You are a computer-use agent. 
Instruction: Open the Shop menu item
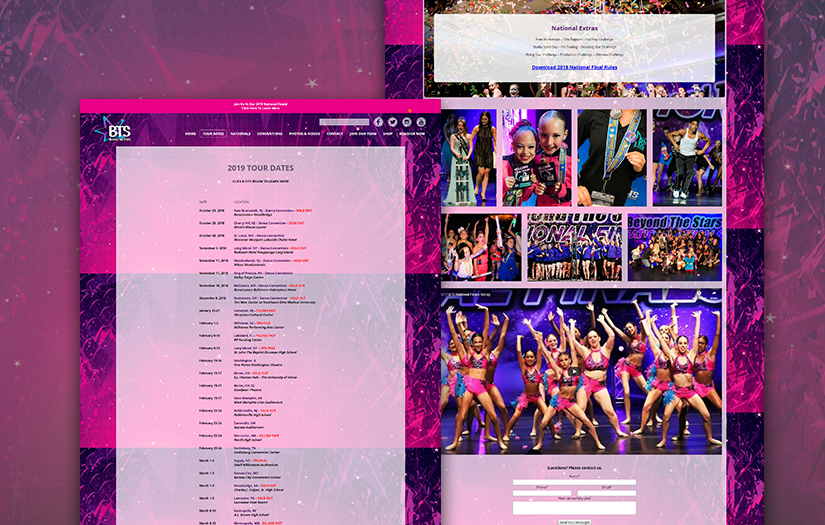click(x=388, y=134)
